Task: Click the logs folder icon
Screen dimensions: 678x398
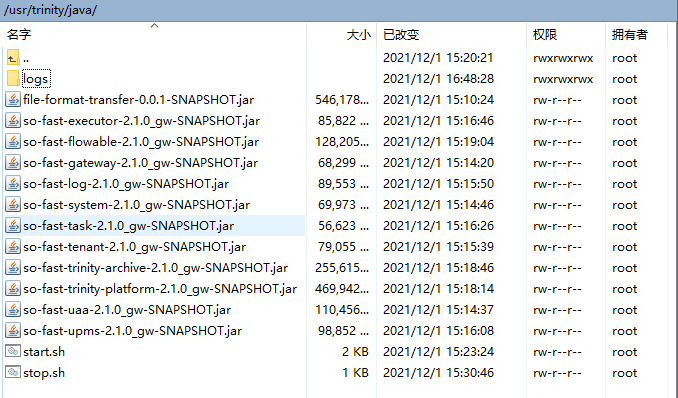Action: point(13,78)
